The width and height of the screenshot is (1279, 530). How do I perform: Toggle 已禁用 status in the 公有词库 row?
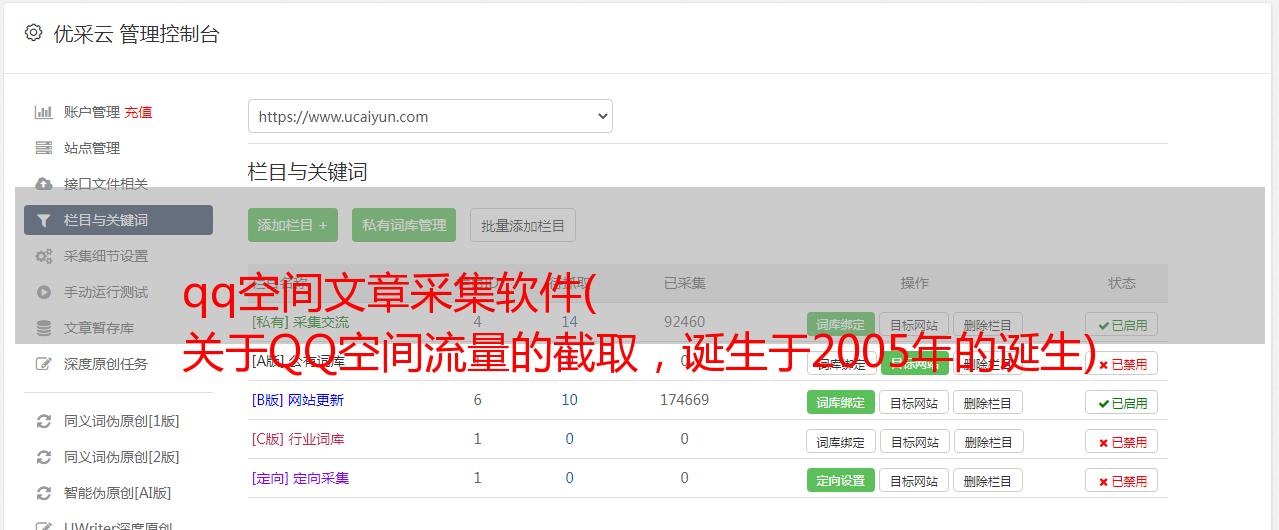[x=1122, y=364]
